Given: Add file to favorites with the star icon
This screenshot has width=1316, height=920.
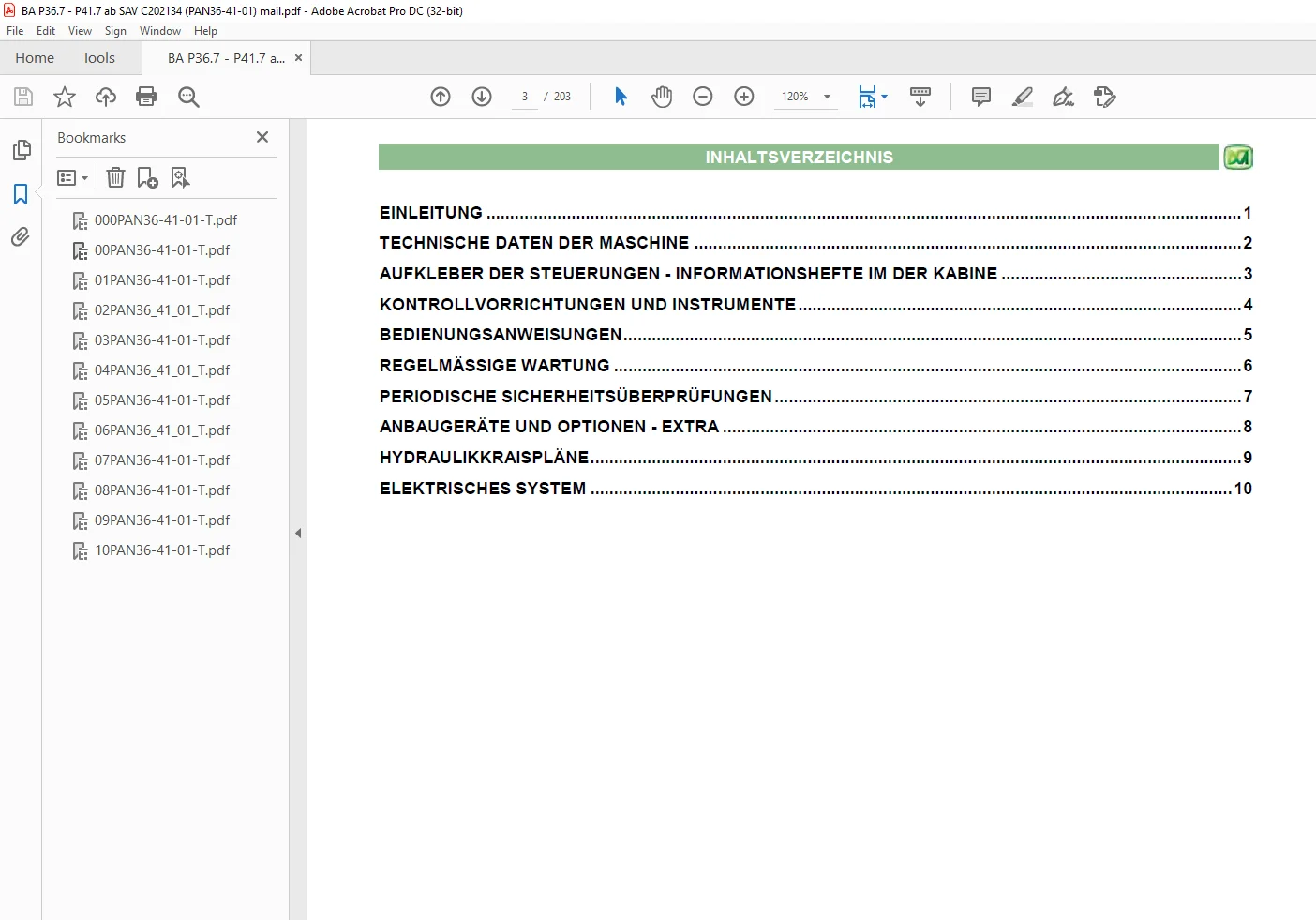Looking at the screenshot, I should [65, 97].
